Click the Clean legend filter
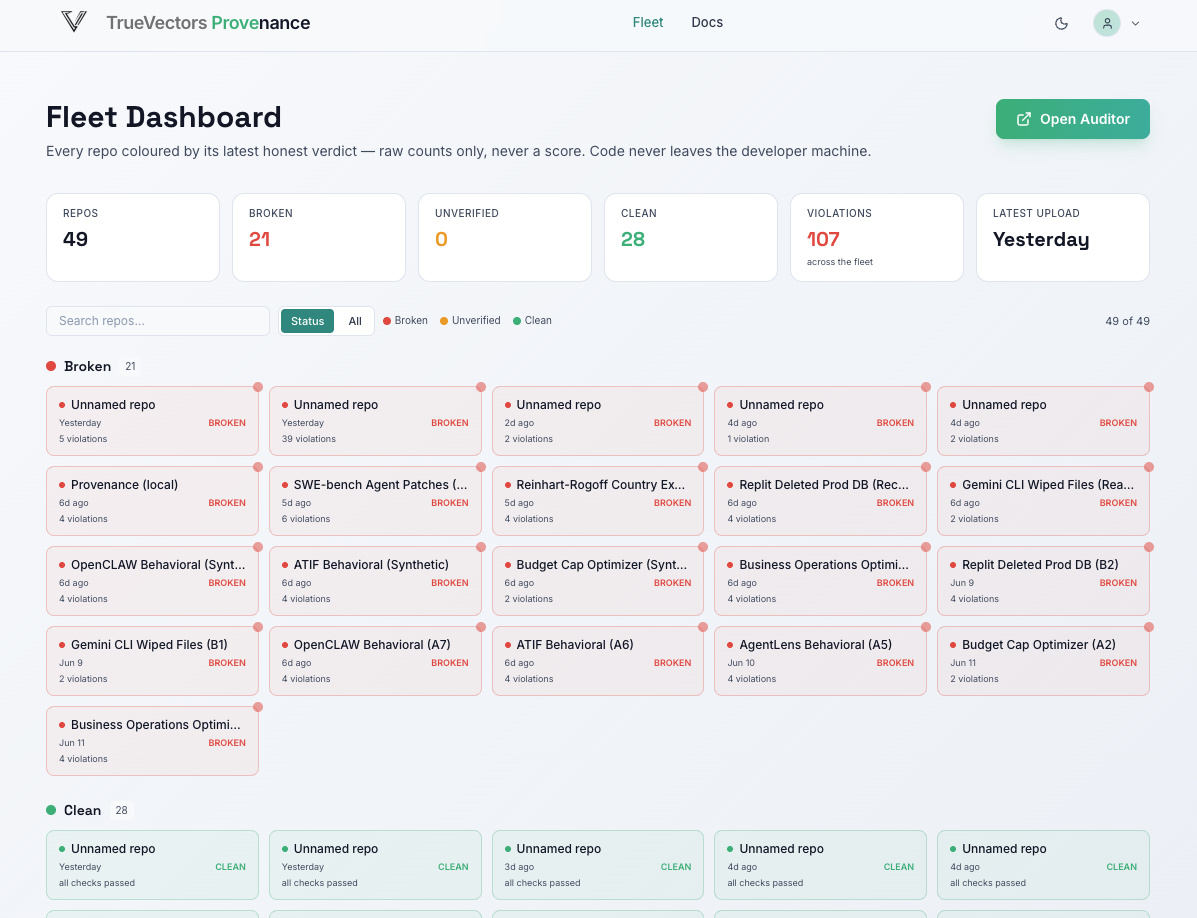 pyautogui.click(x=532, y=320)
